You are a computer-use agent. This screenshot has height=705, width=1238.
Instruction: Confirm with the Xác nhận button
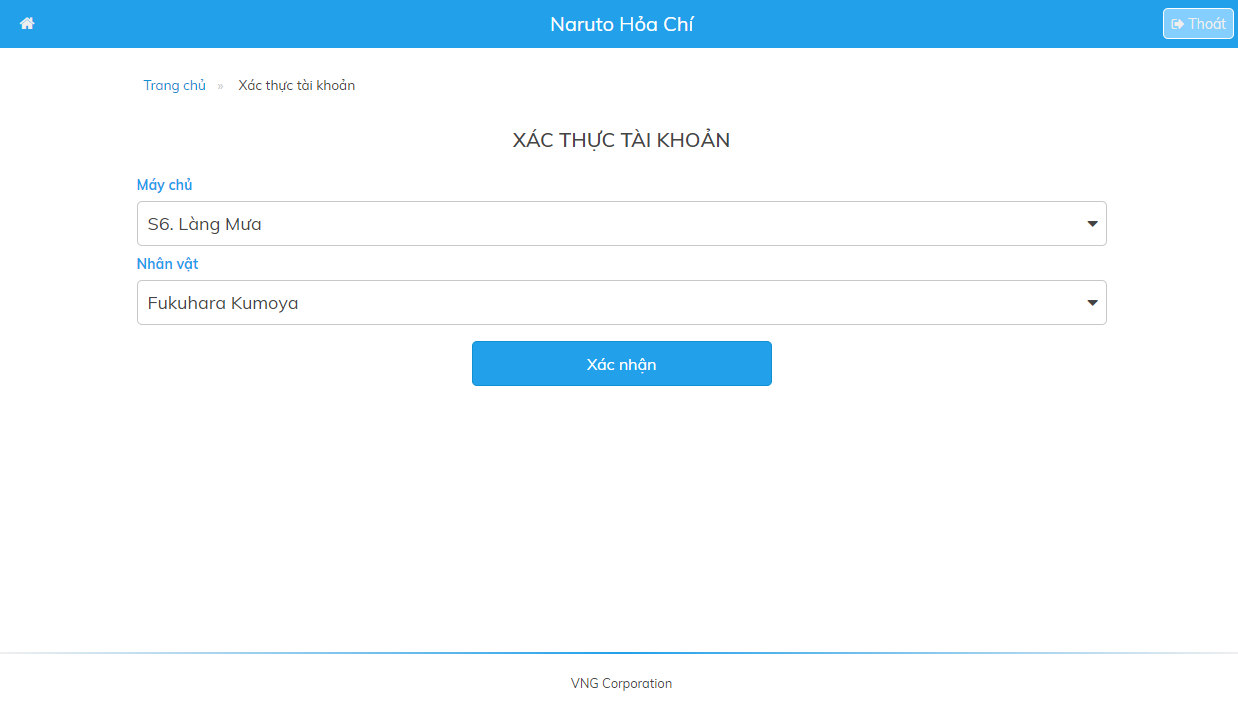[622, 364]
